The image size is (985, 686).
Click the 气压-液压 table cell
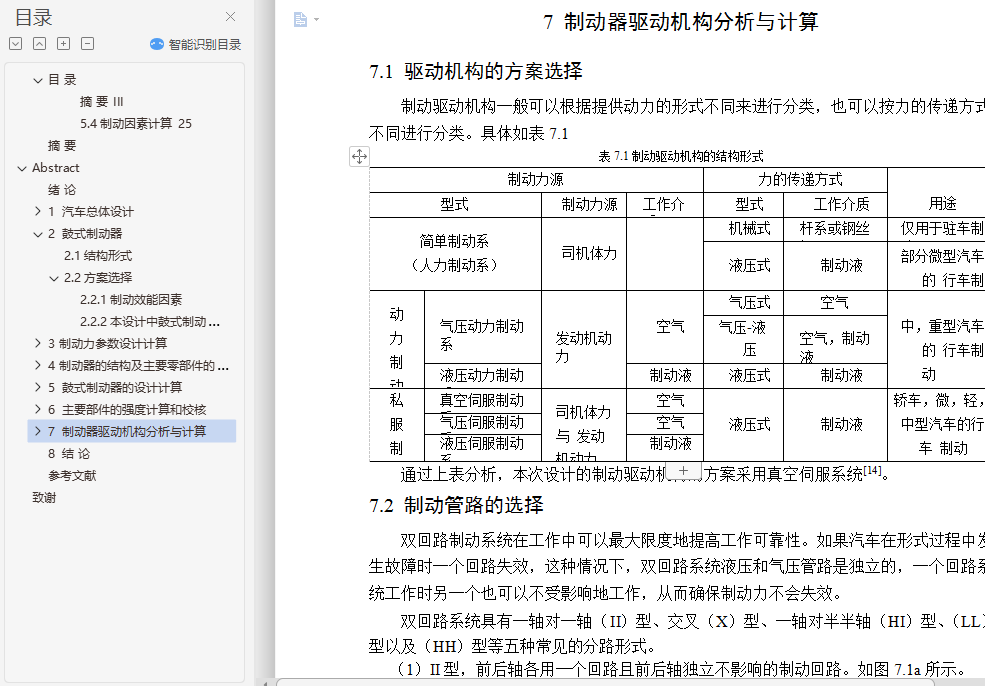tap(743, 338)
